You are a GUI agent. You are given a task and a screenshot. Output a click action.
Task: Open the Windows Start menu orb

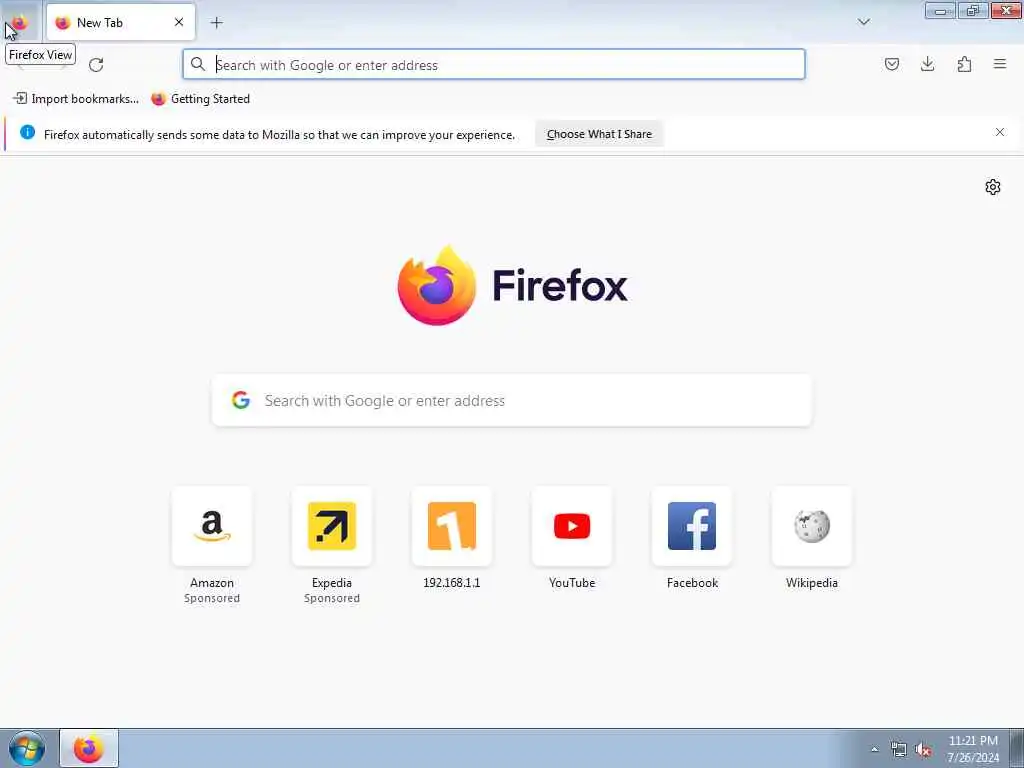point(27,748)
